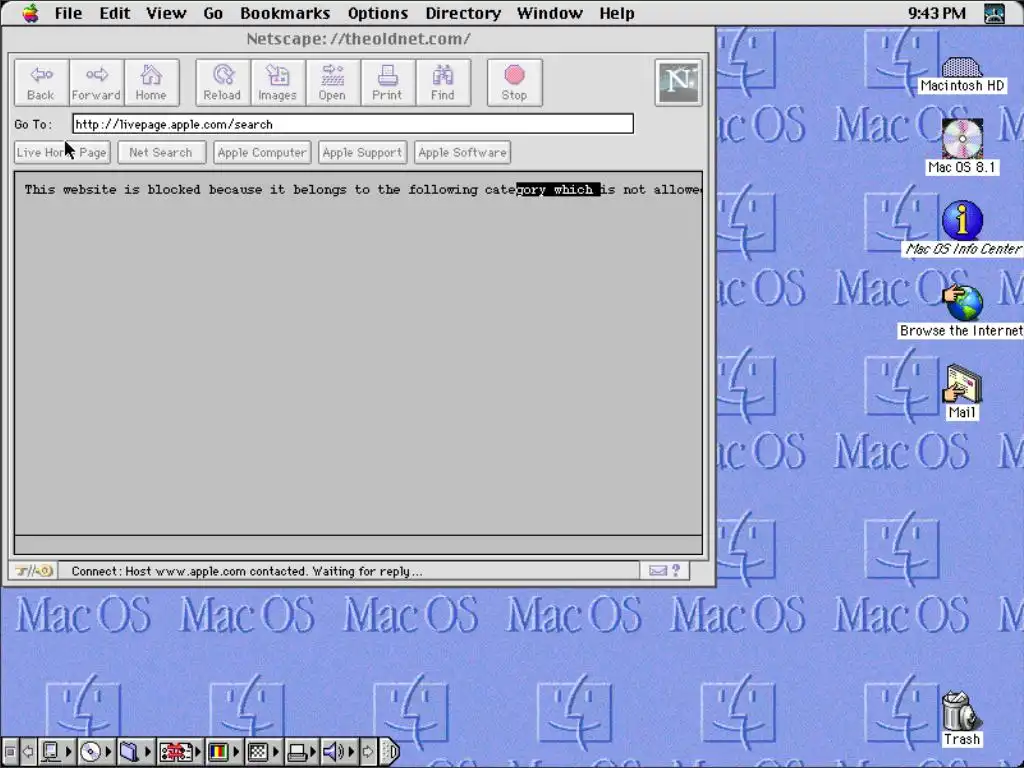Click the highlighted "gory which" text
Screen dimensions: 1024x768
(x=558, y=190)
